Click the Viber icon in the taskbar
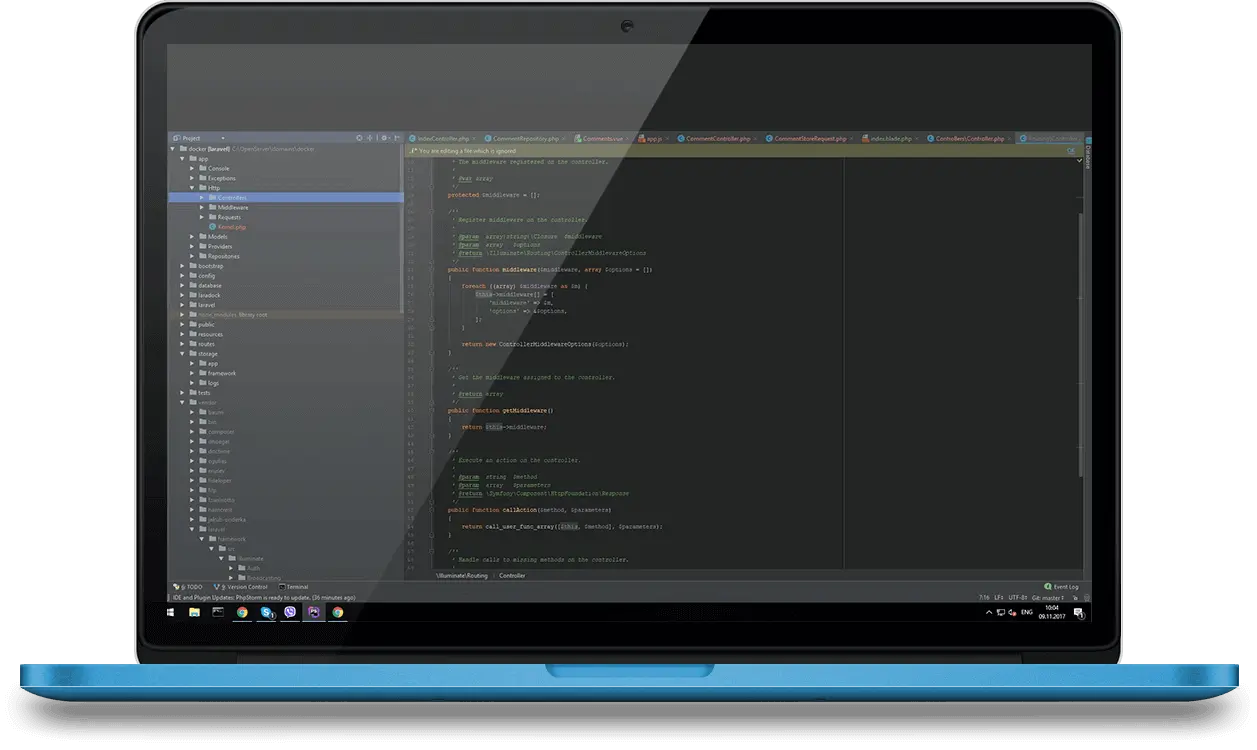The image size is (1257, 750). 290,612
